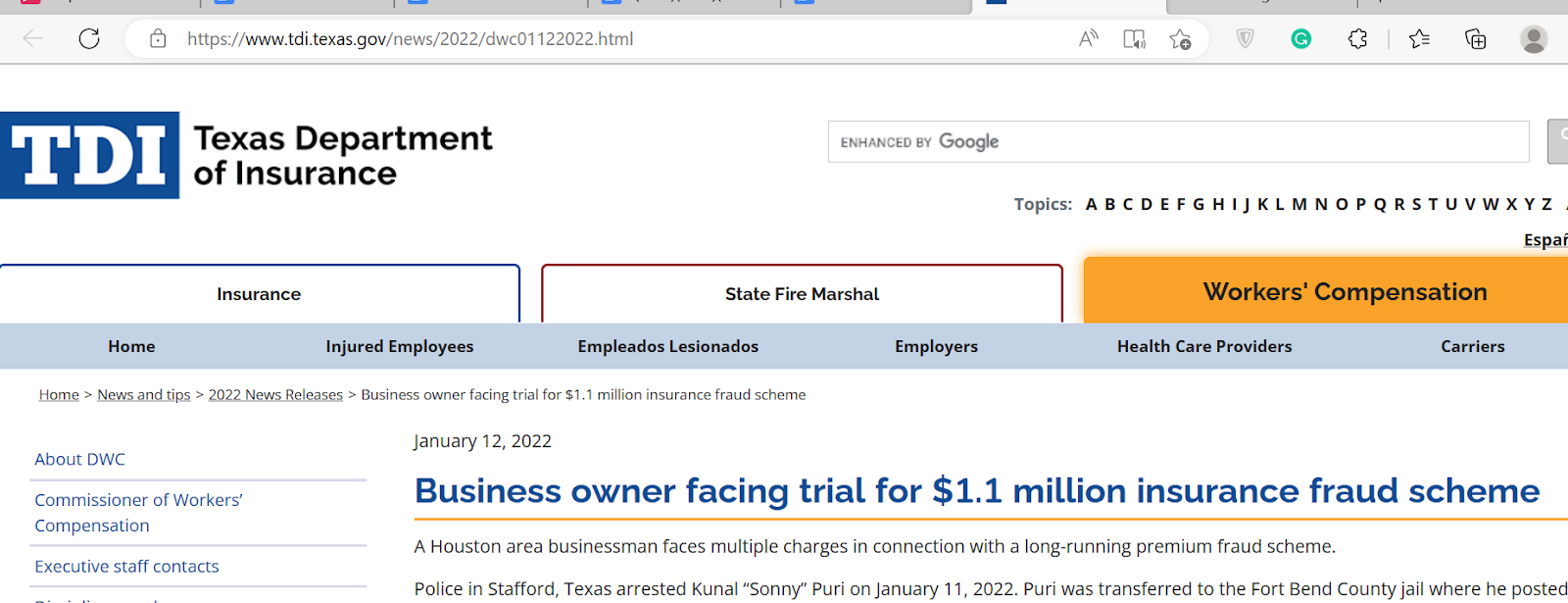Viewport: 1568px width, 603px height.
Task: Select topic letter M
Action: point(1299,204)
